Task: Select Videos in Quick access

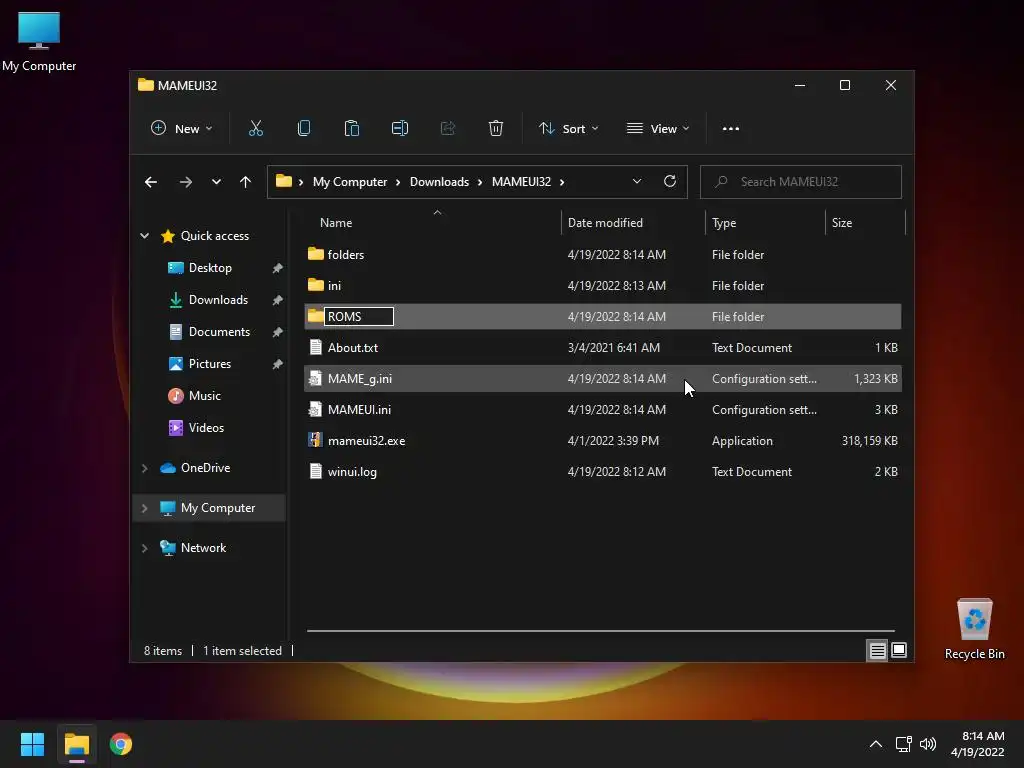Action: pos(206,428)
